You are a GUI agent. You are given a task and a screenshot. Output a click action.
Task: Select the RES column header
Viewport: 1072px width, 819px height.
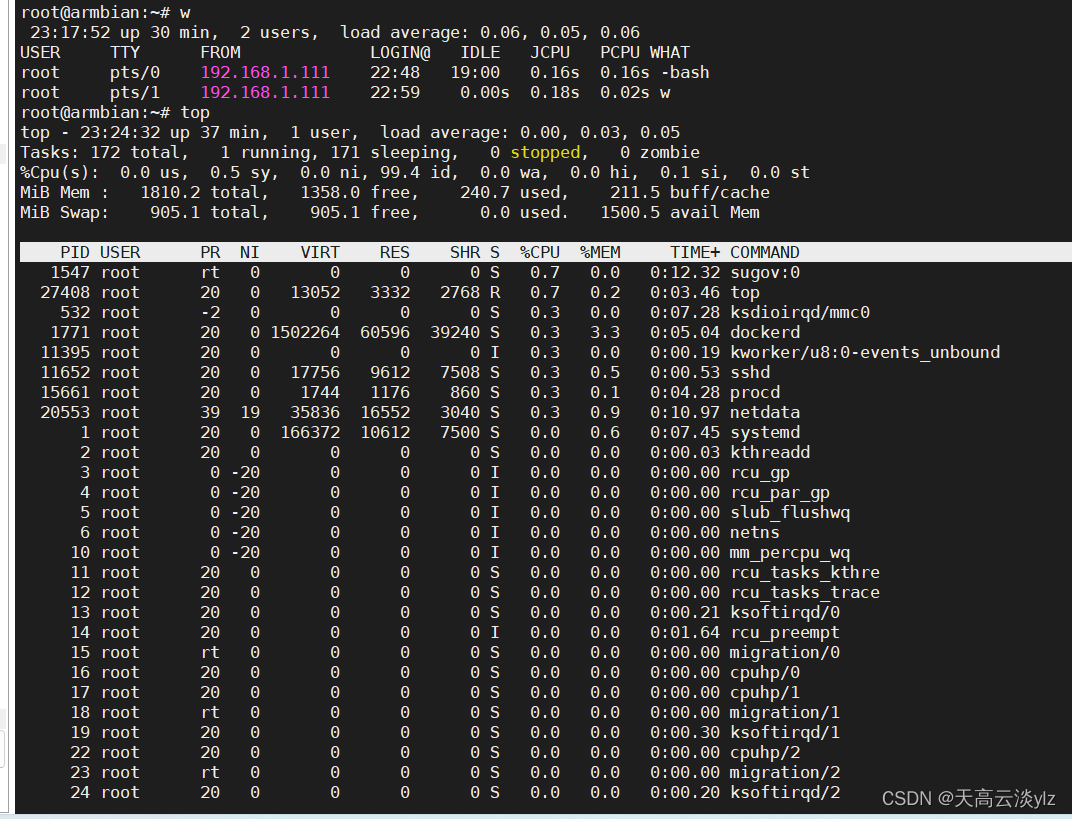coord(394,252)
